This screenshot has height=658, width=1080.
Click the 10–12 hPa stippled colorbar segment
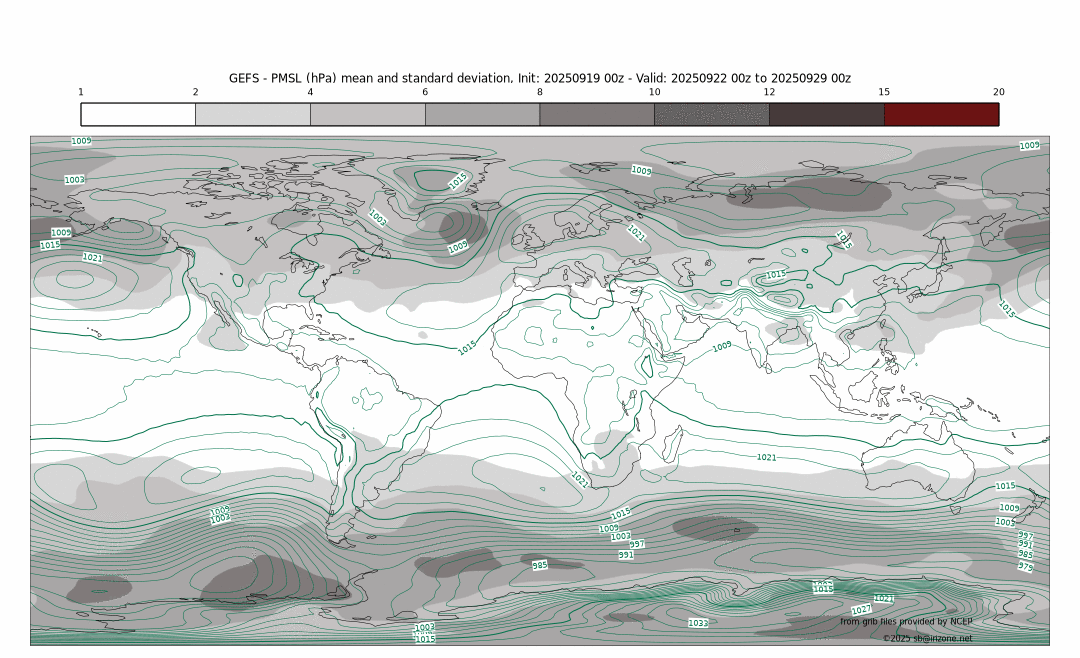712,114
